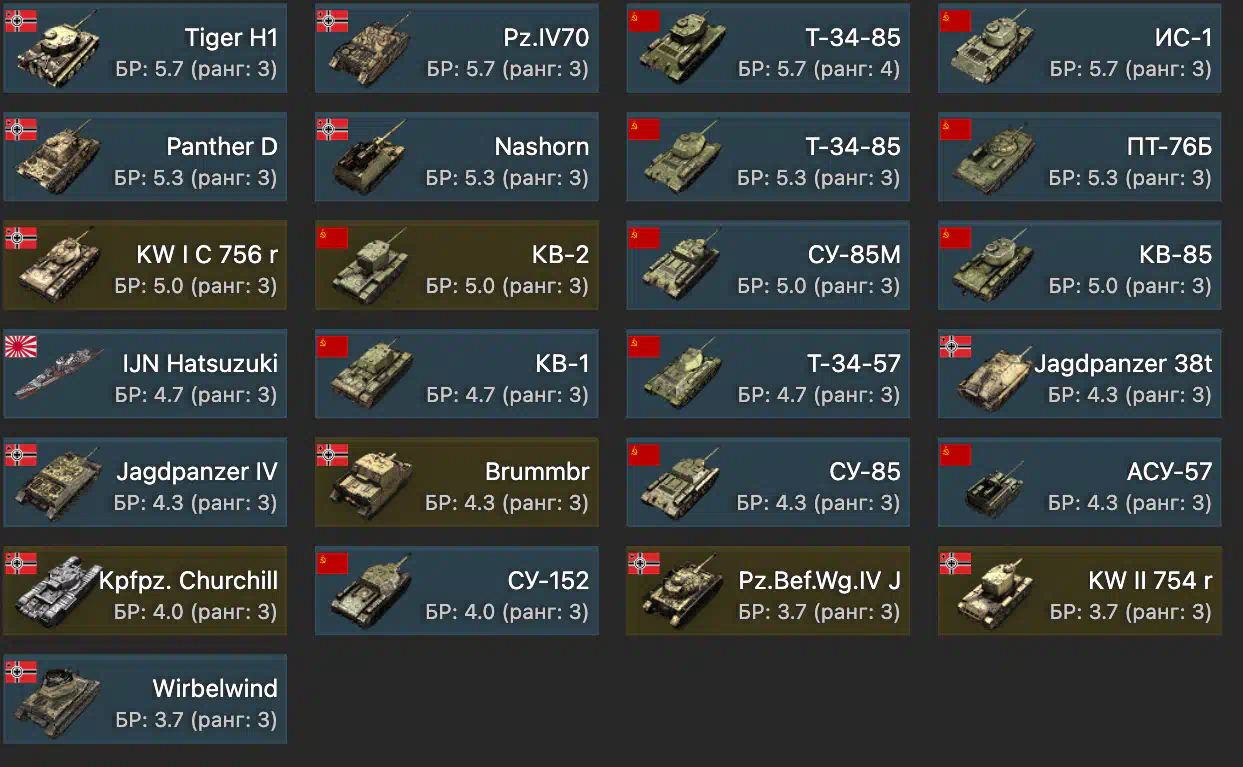Image resolution: width=1243 pixels, height=767 pixels.
Task: Click the Soviet flag on ИС-1 card
Action: click(955, 21)
